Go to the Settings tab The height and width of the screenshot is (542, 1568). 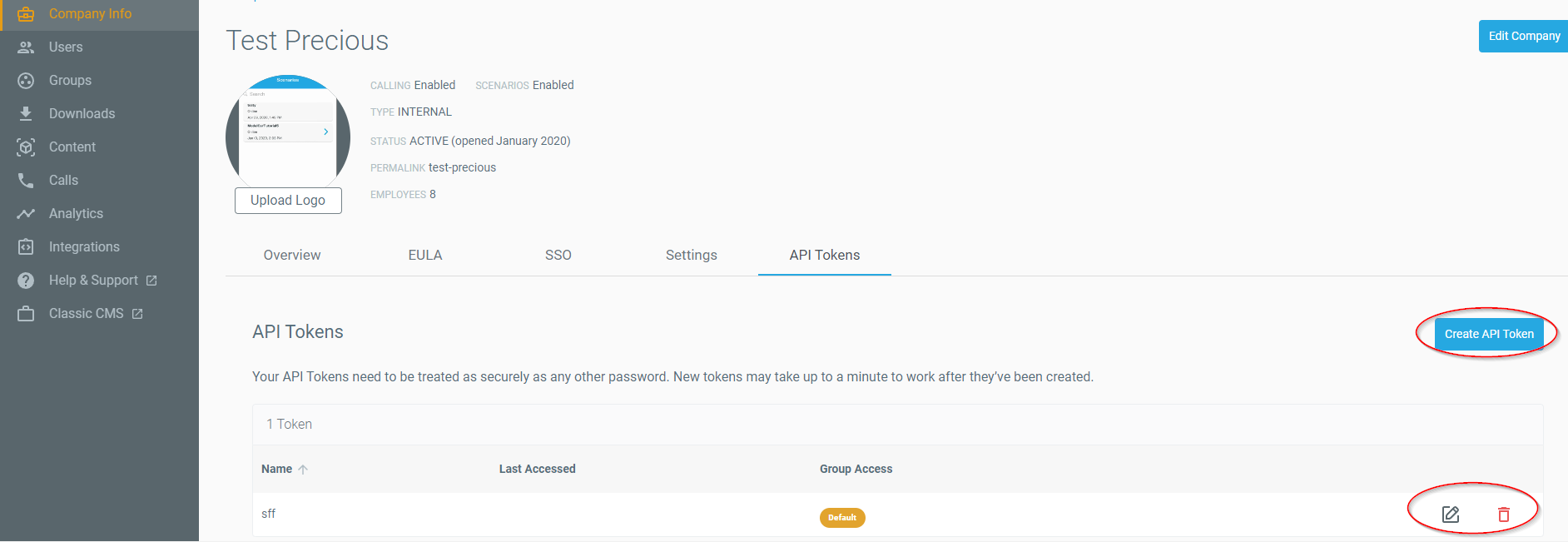[692, 256]
